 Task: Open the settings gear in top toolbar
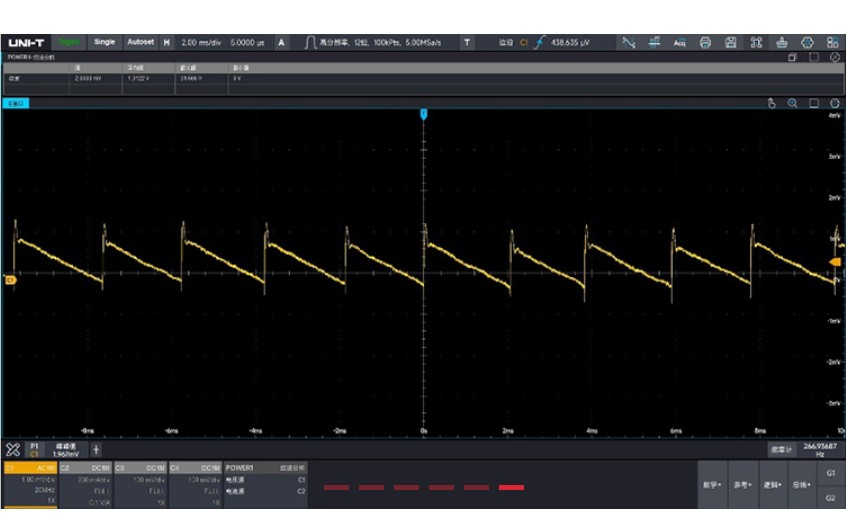pyautogui.click(x=808, y=42)
